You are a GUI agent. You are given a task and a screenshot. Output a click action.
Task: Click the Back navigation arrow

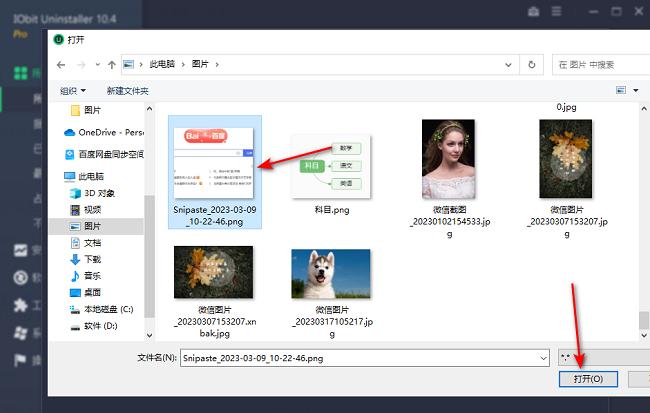61,64
